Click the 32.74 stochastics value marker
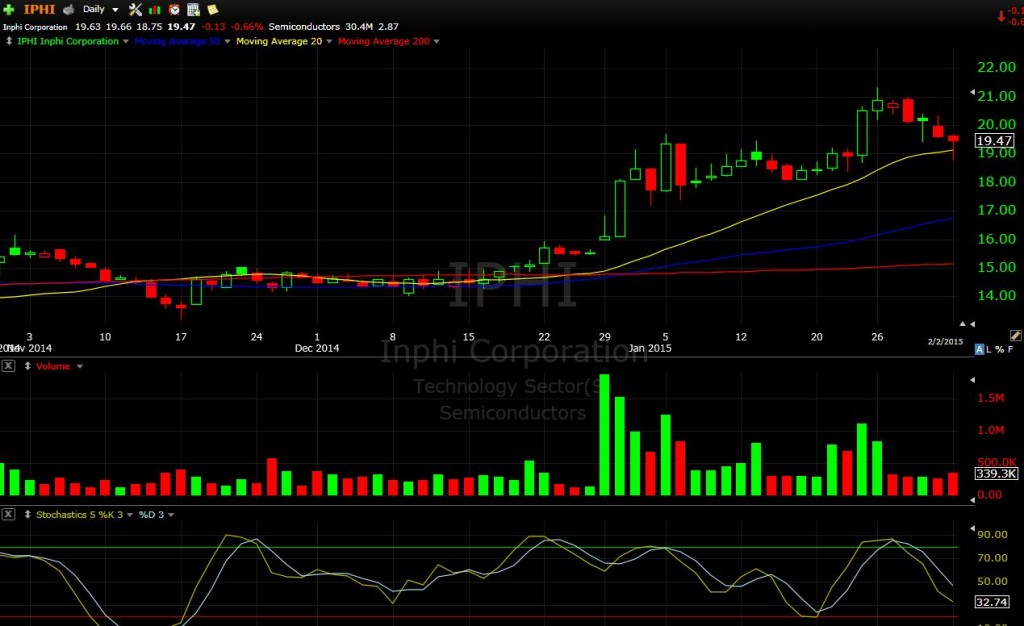Image resolution: width=1024 pixels, height=626 pixels. click(991, 602)
